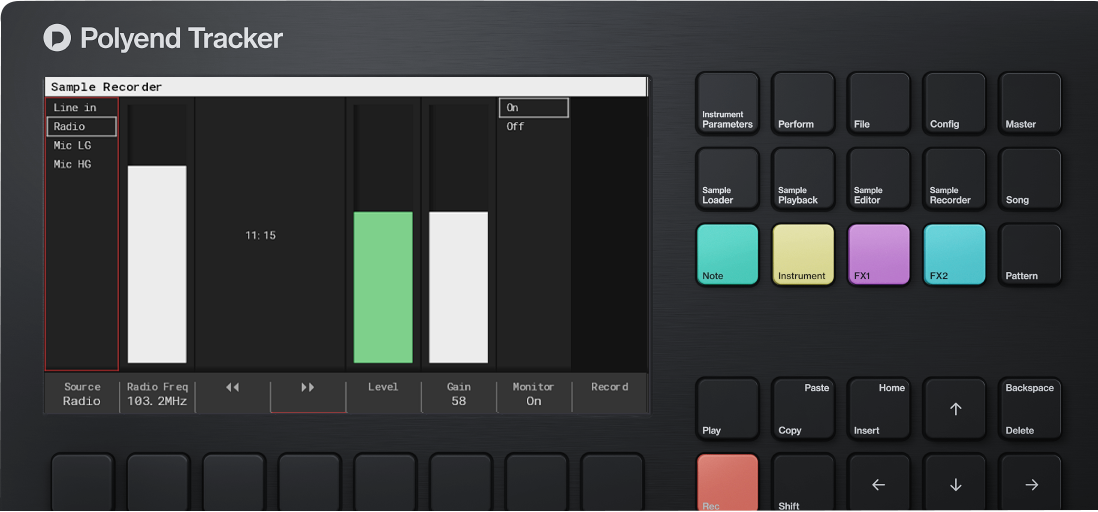Click the green Level meter bar
Image resolution: width=1098 pixels, height=512 pixels.
pyautogui.click(x=383, y=287)
